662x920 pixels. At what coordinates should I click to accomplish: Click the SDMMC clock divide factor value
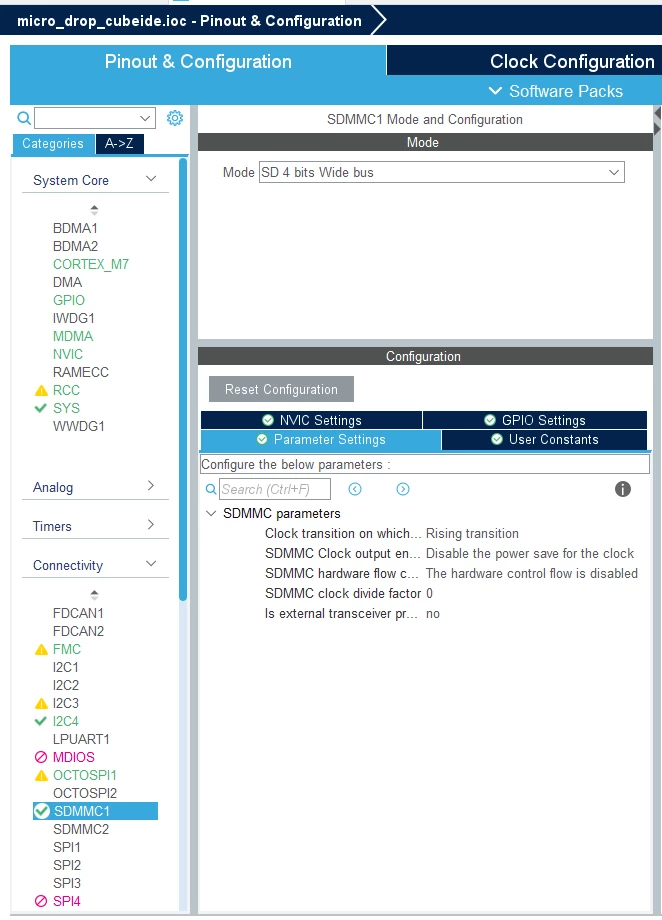pyautogui.click(x=430, y=593)
